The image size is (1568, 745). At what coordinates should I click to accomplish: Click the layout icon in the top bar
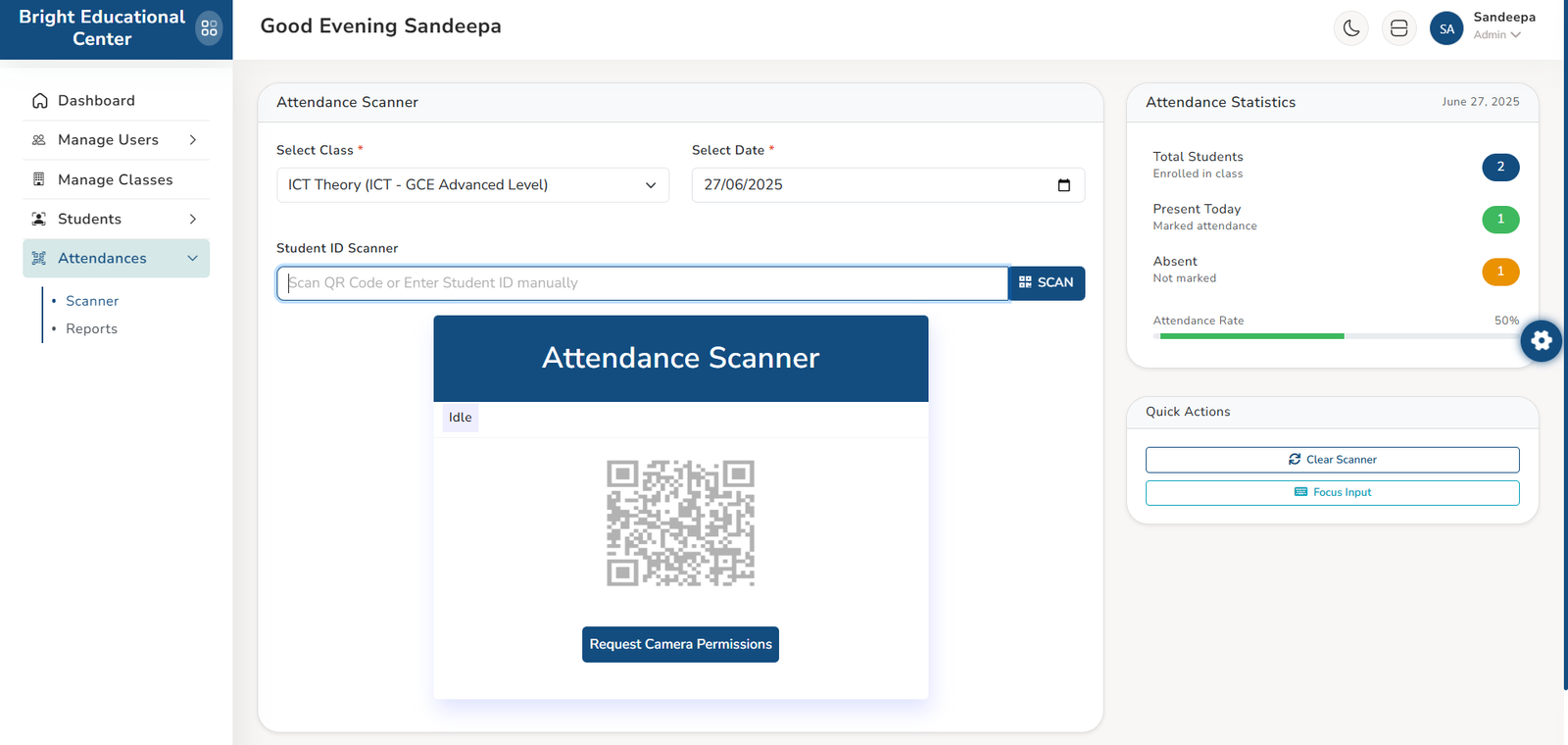click(x=1398, y=28)
